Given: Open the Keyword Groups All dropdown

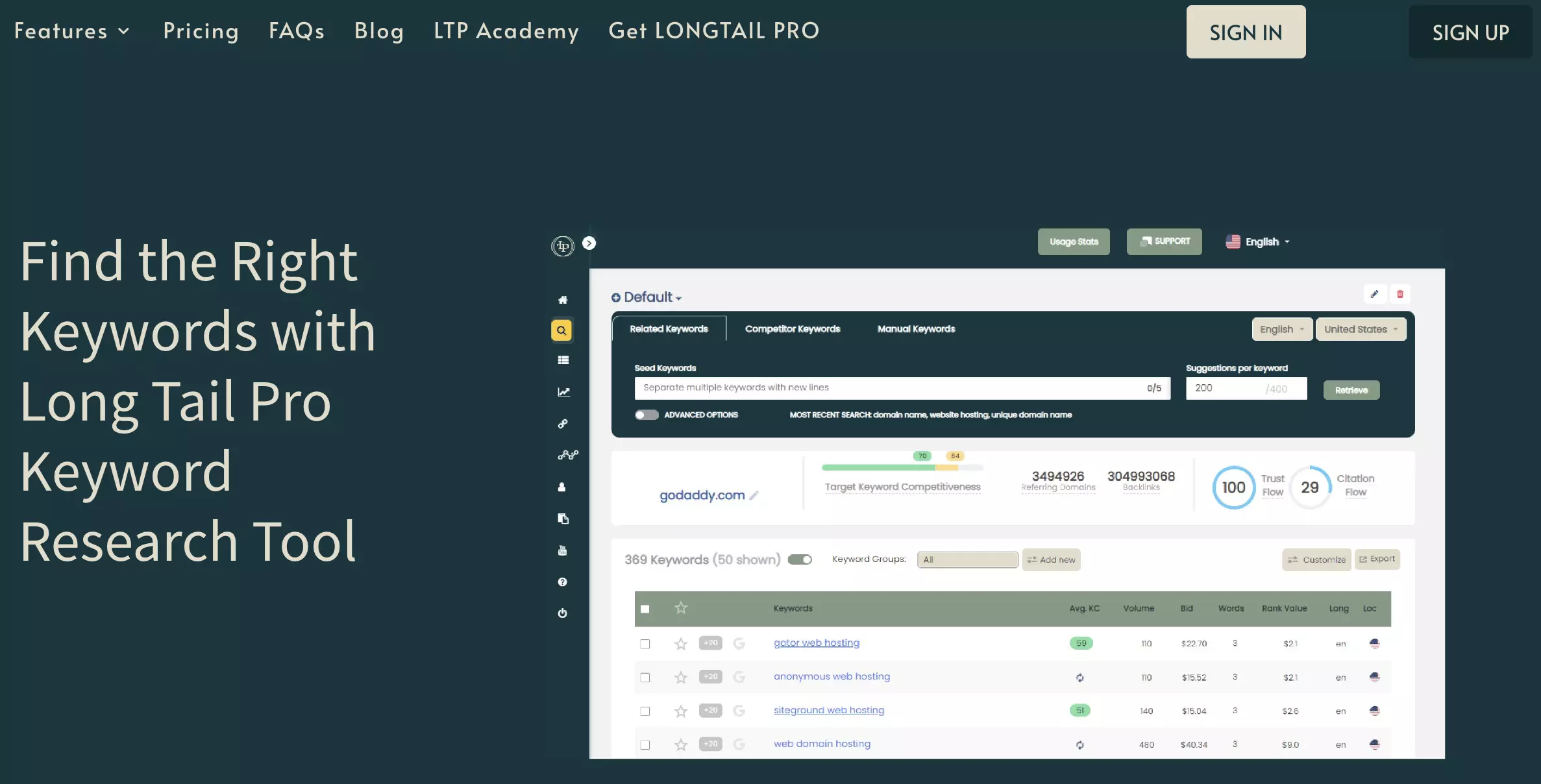Looking at the screenshot, I should (x=967, y=559).
